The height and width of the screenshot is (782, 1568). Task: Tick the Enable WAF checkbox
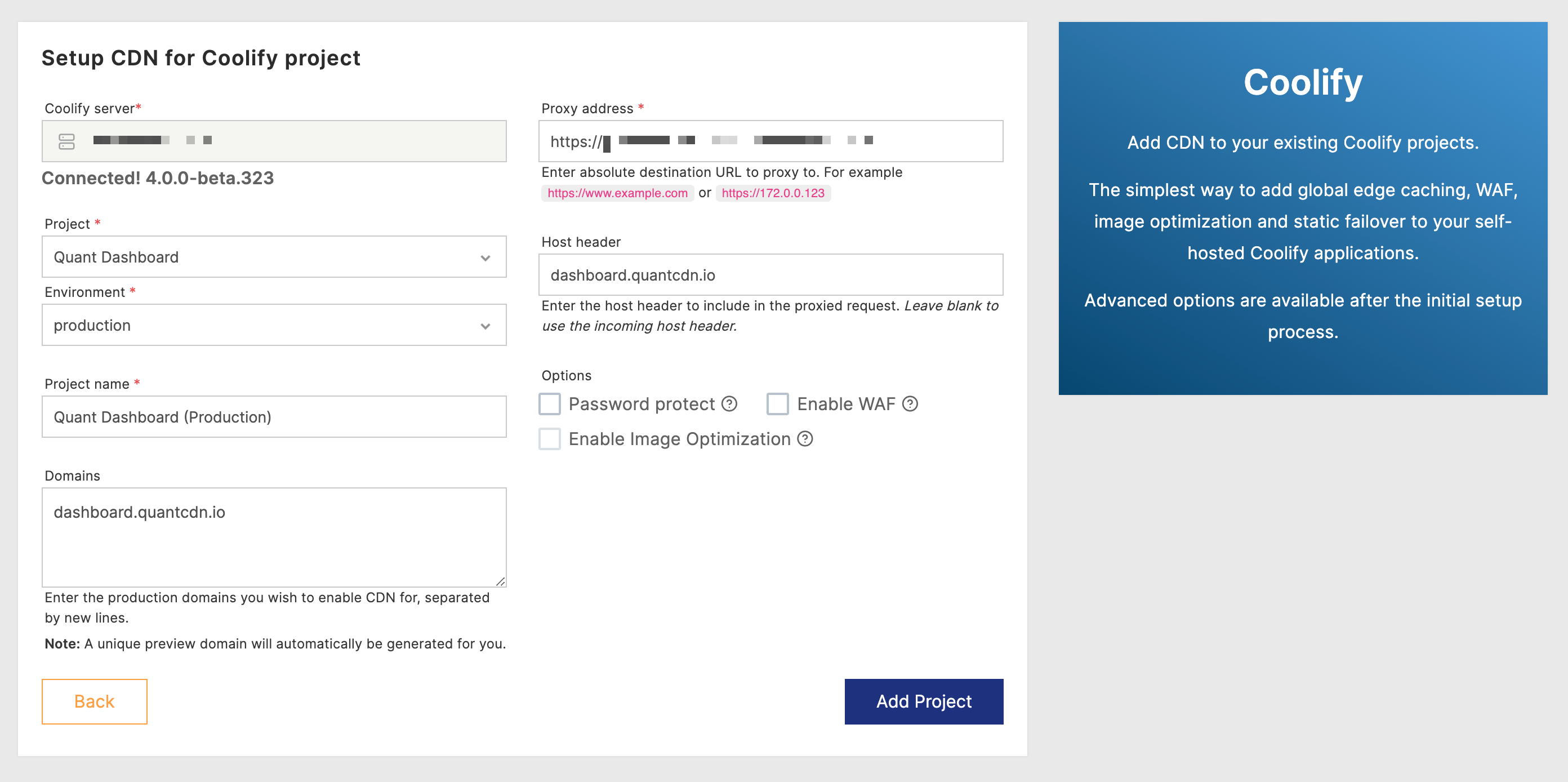(x=777, y=404)
